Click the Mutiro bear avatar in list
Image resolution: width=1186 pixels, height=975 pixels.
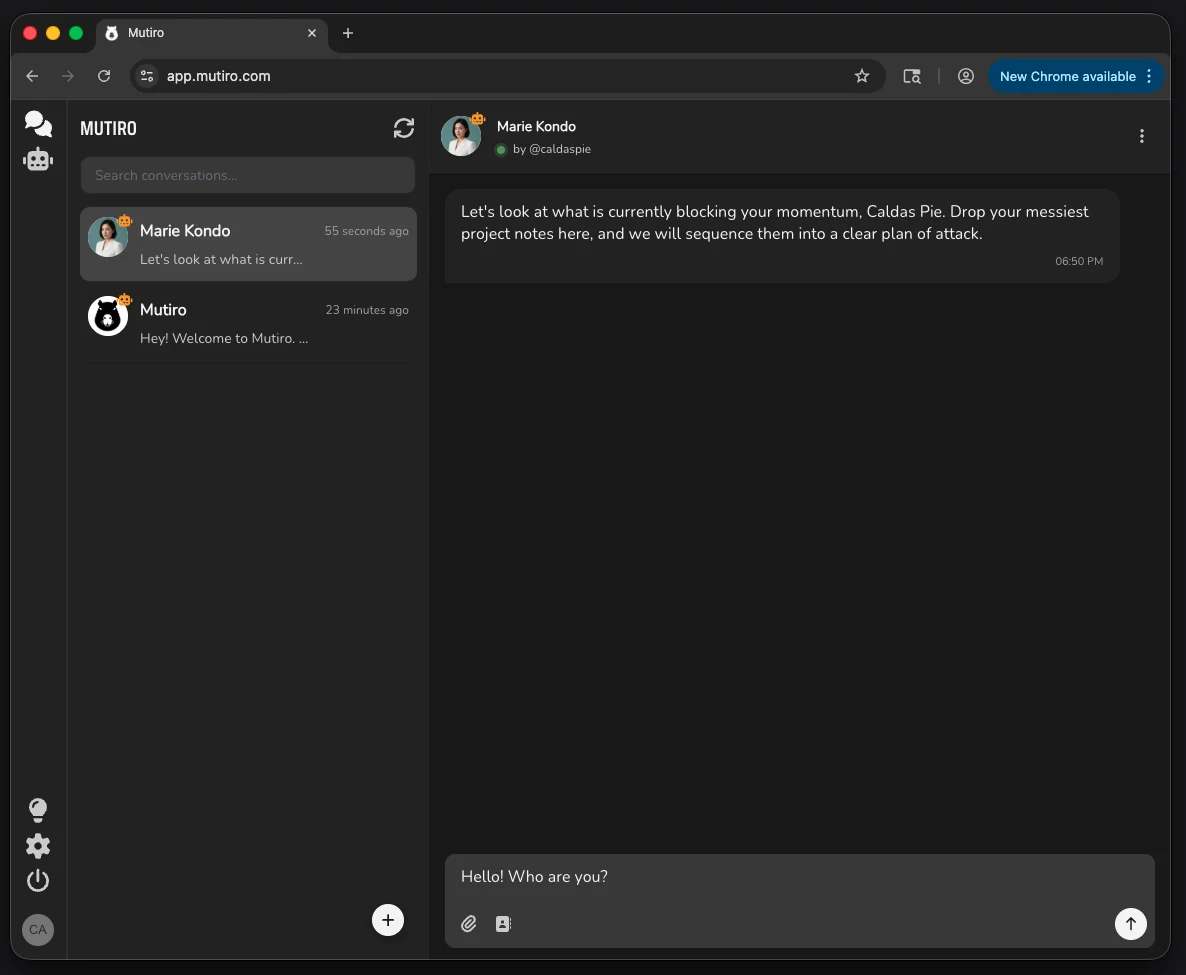pyautogui.click(x=108, y=316)
